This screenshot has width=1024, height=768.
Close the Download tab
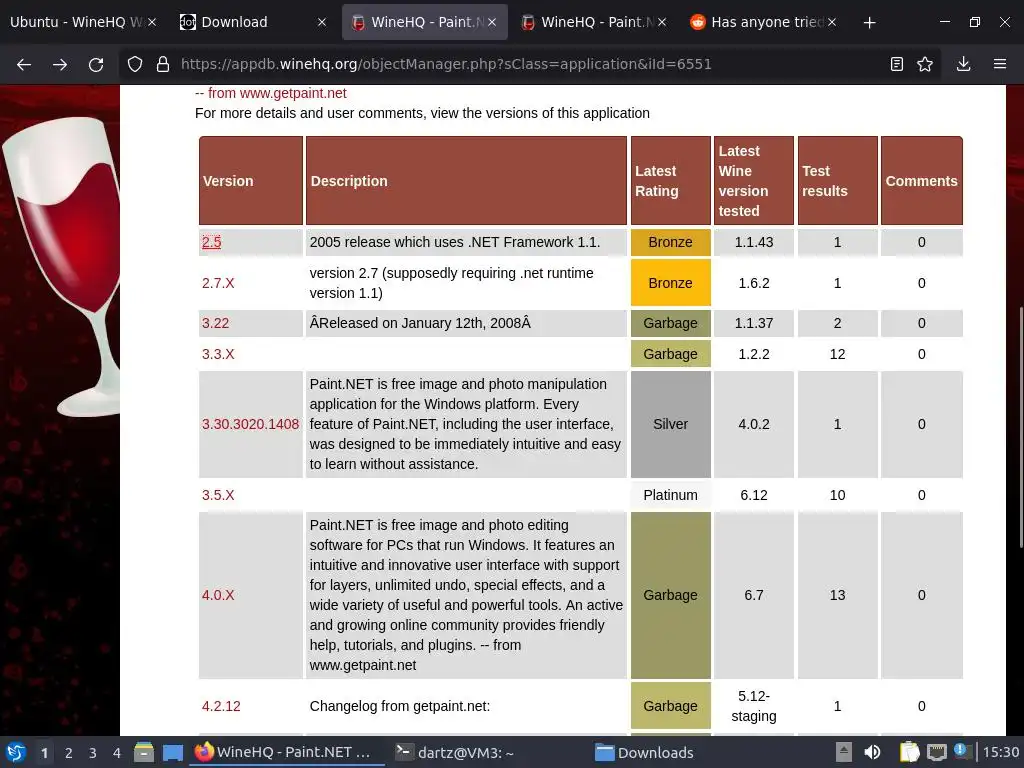coord(322,22)
